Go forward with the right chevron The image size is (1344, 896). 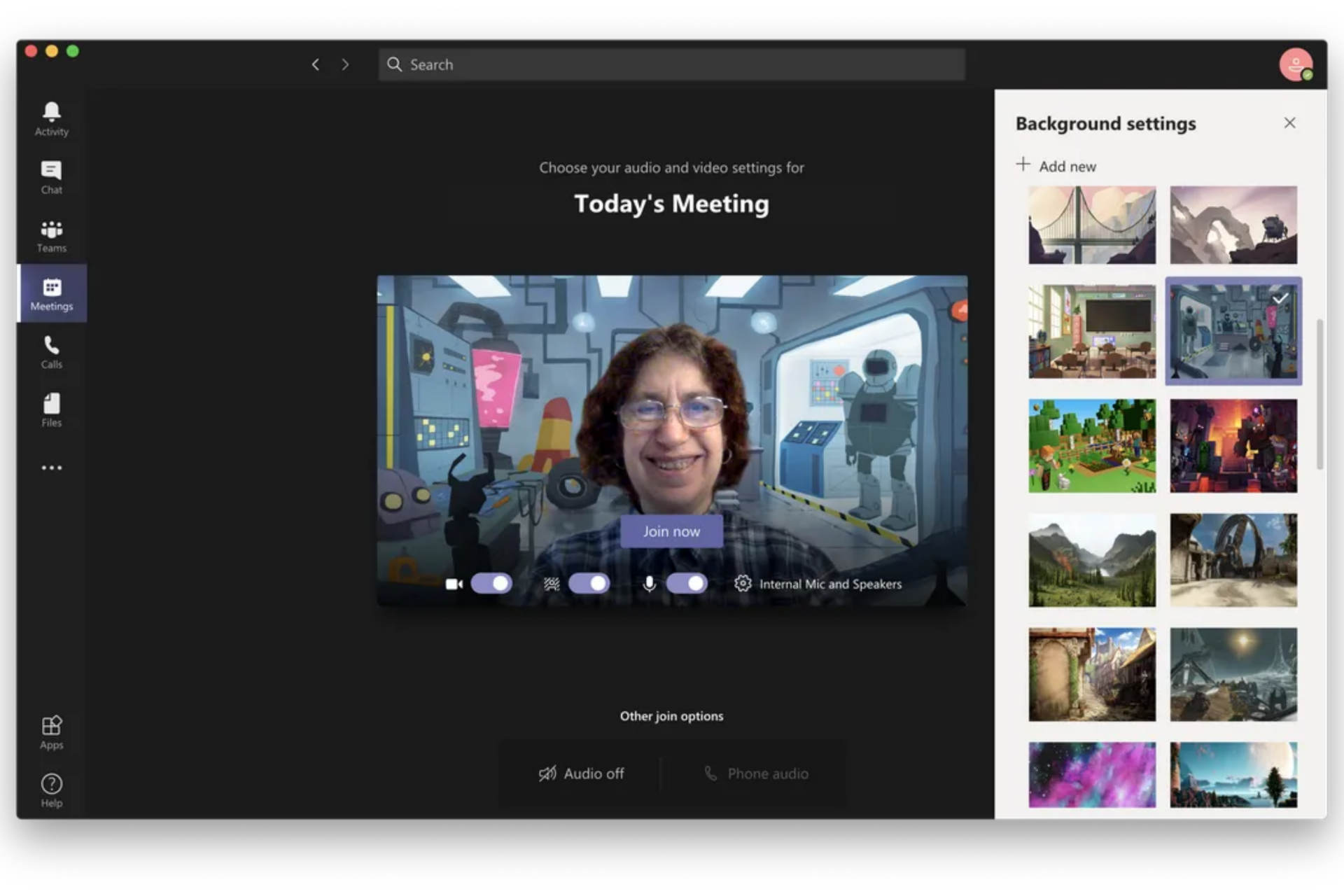pyautogui.click(x=345, y=64)
